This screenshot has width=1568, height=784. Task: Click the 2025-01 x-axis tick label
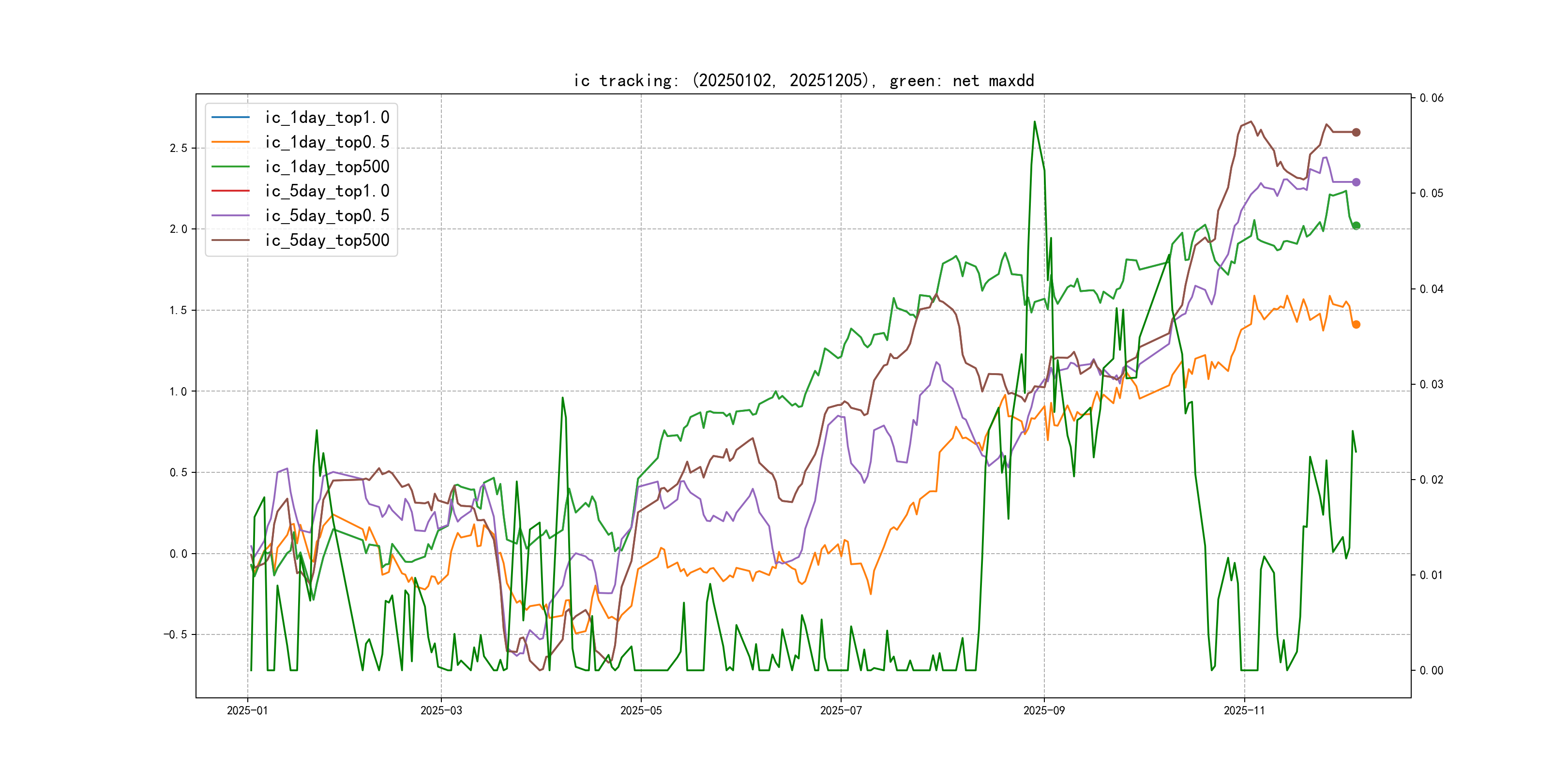click(247, 710)
